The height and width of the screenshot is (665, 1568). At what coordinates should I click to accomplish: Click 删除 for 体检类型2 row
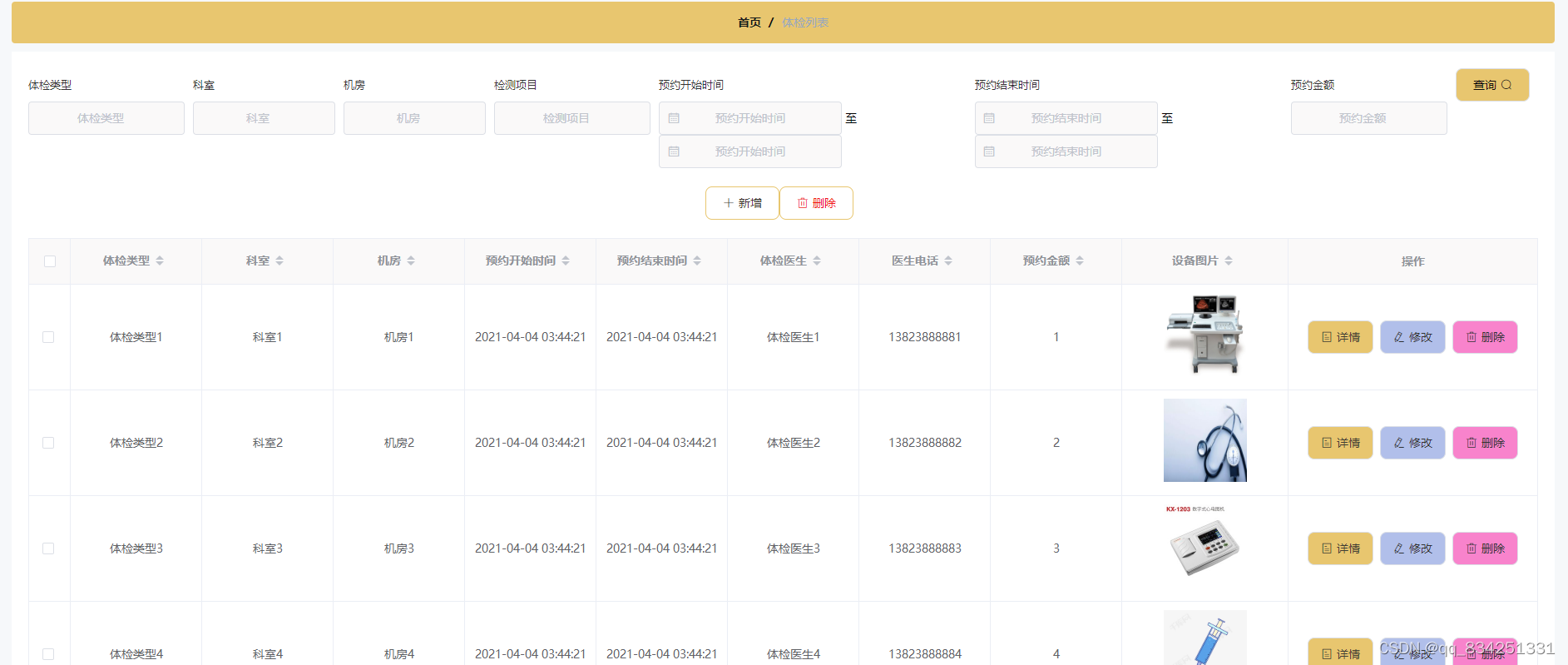tap(1485, 443)
